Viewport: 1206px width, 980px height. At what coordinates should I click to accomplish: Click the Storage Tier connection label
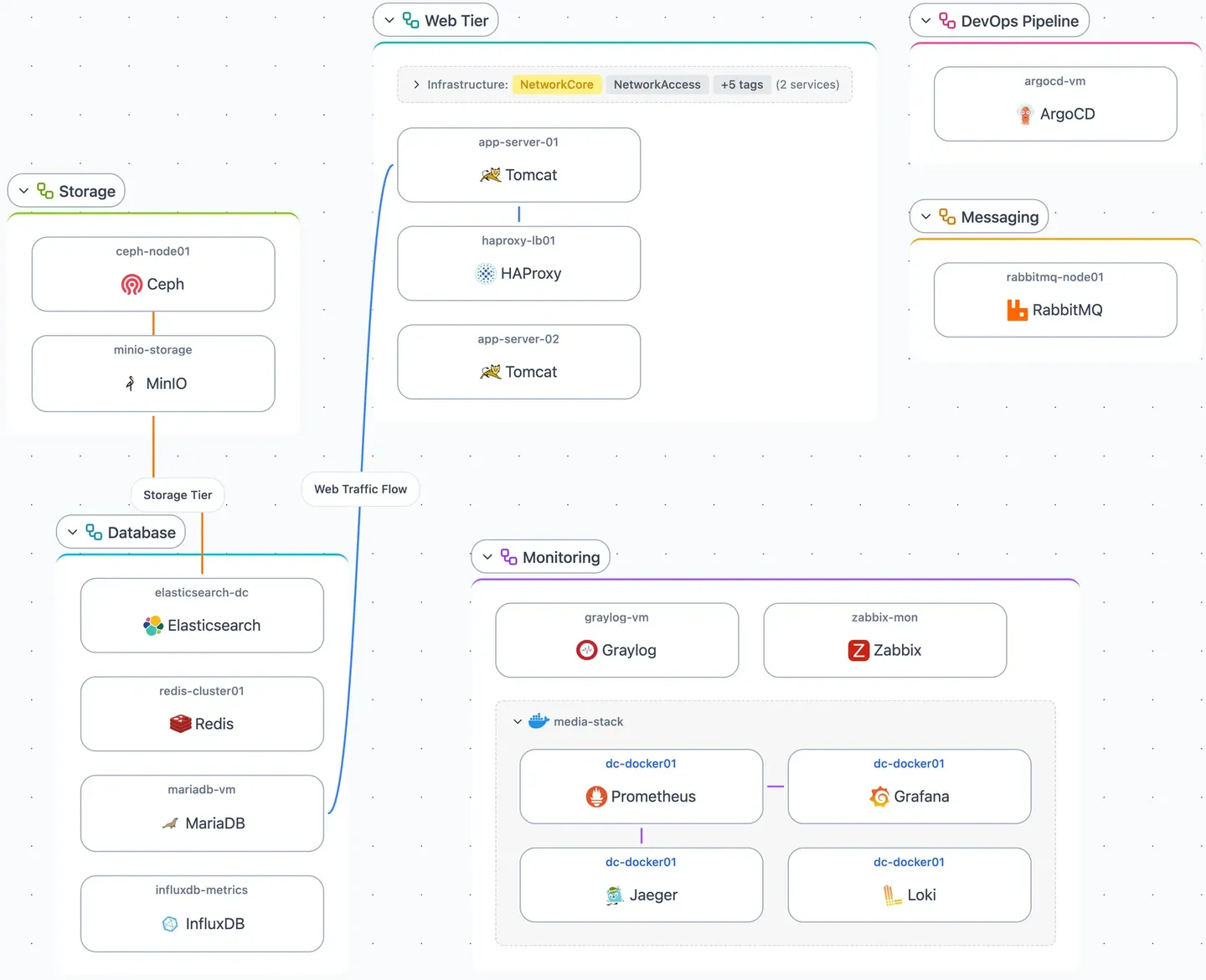pyautogui.click(x=178, y=495)
